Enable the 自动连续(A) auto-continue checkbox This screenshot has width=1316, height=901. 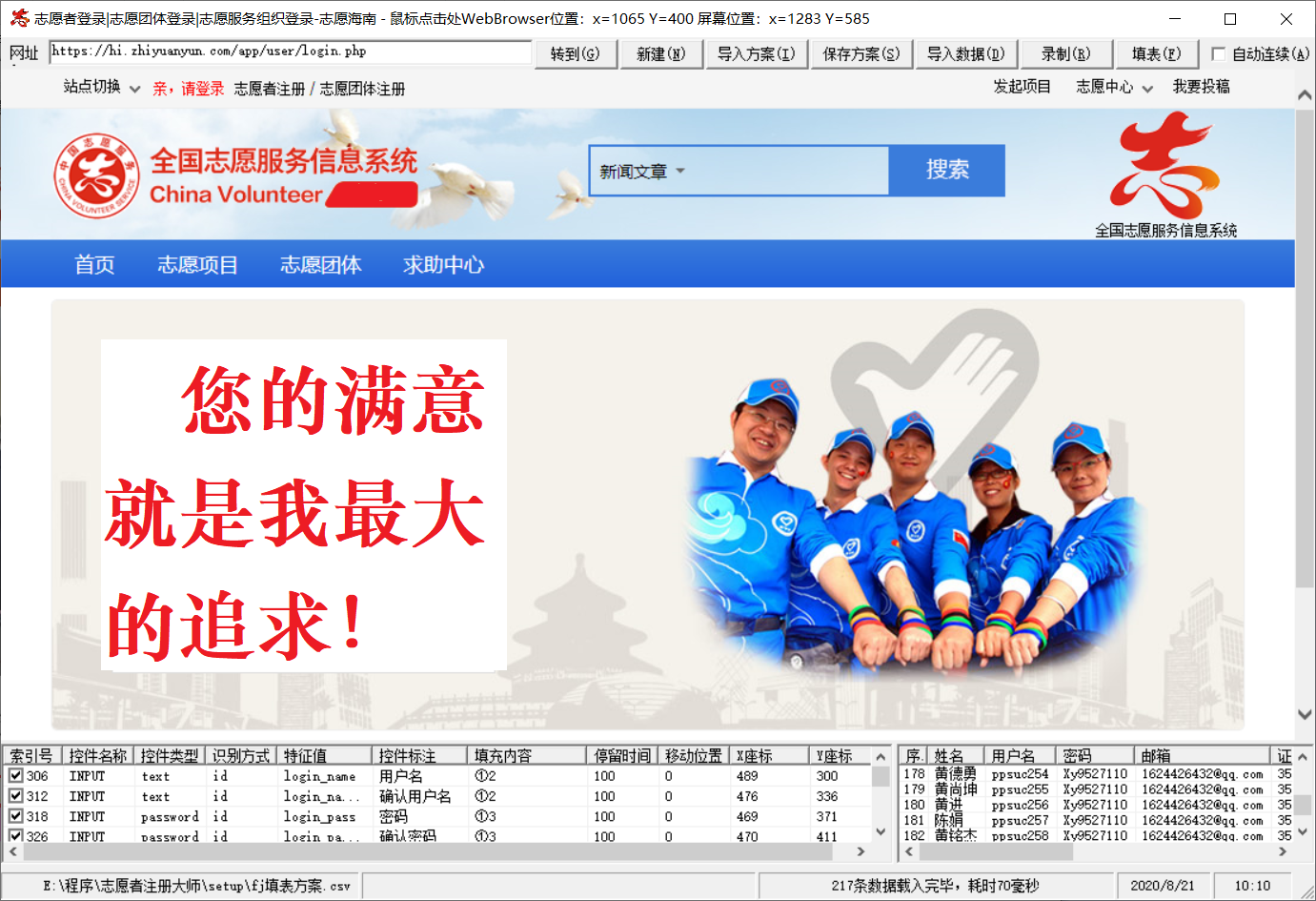[x=1217, y=54]
